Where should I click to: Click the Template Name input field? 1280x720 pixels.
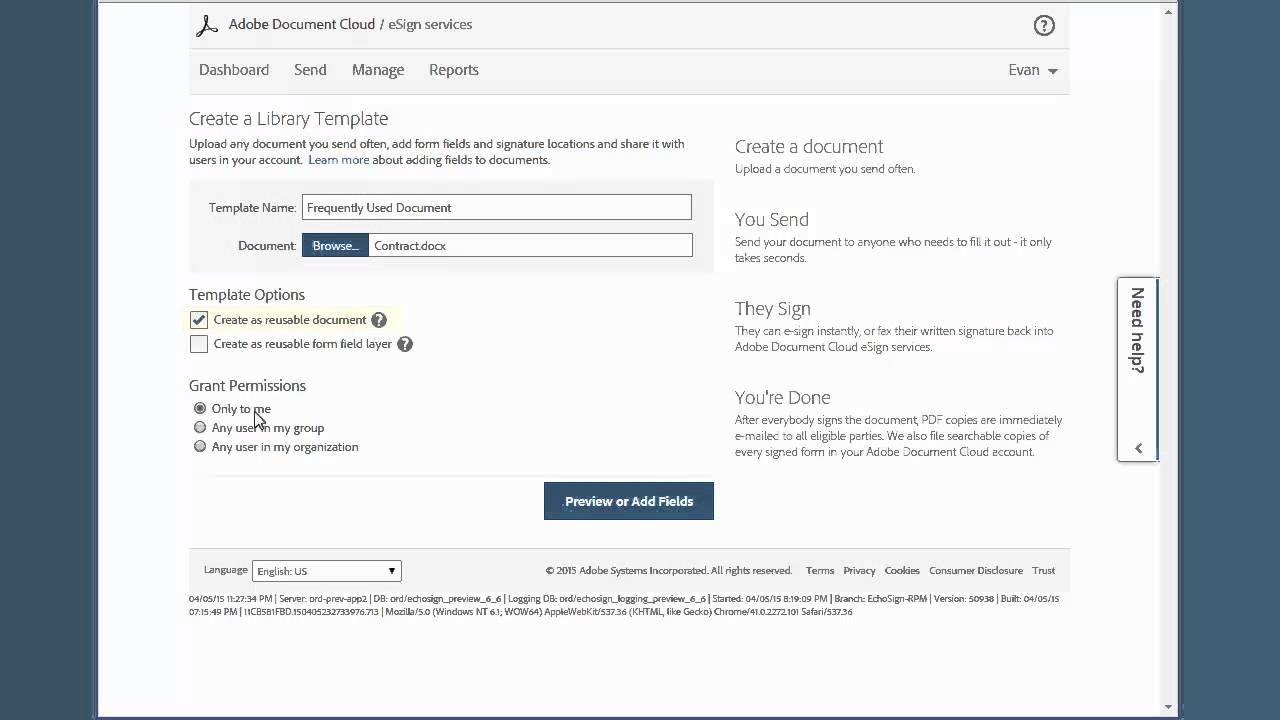(497, 207)
